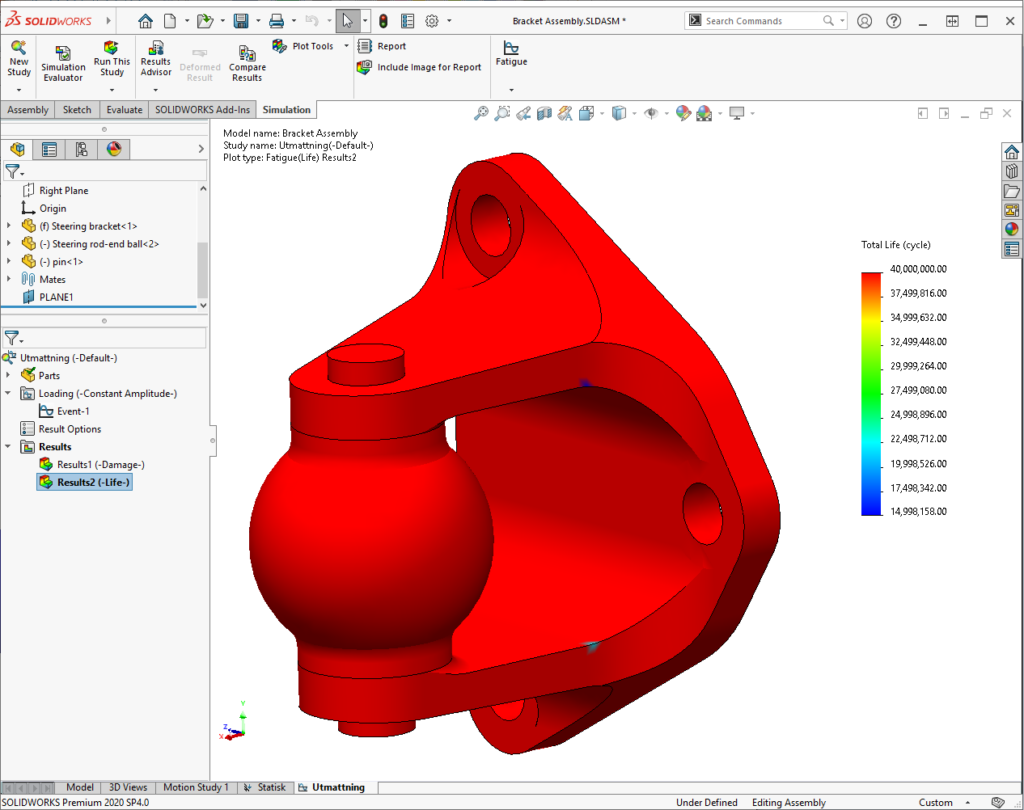Viewport: 1024px width, 810px height.
Task: Open the DisplayManager tab icon
Action: tap(113, 150)
